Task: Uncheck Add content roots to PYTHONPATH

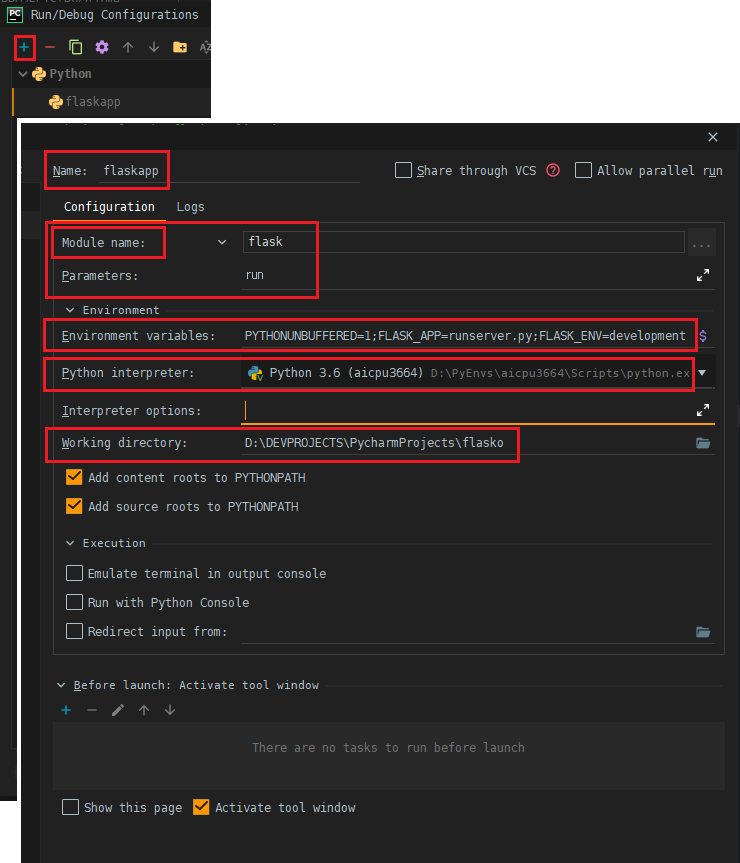Action: (74, 477)
